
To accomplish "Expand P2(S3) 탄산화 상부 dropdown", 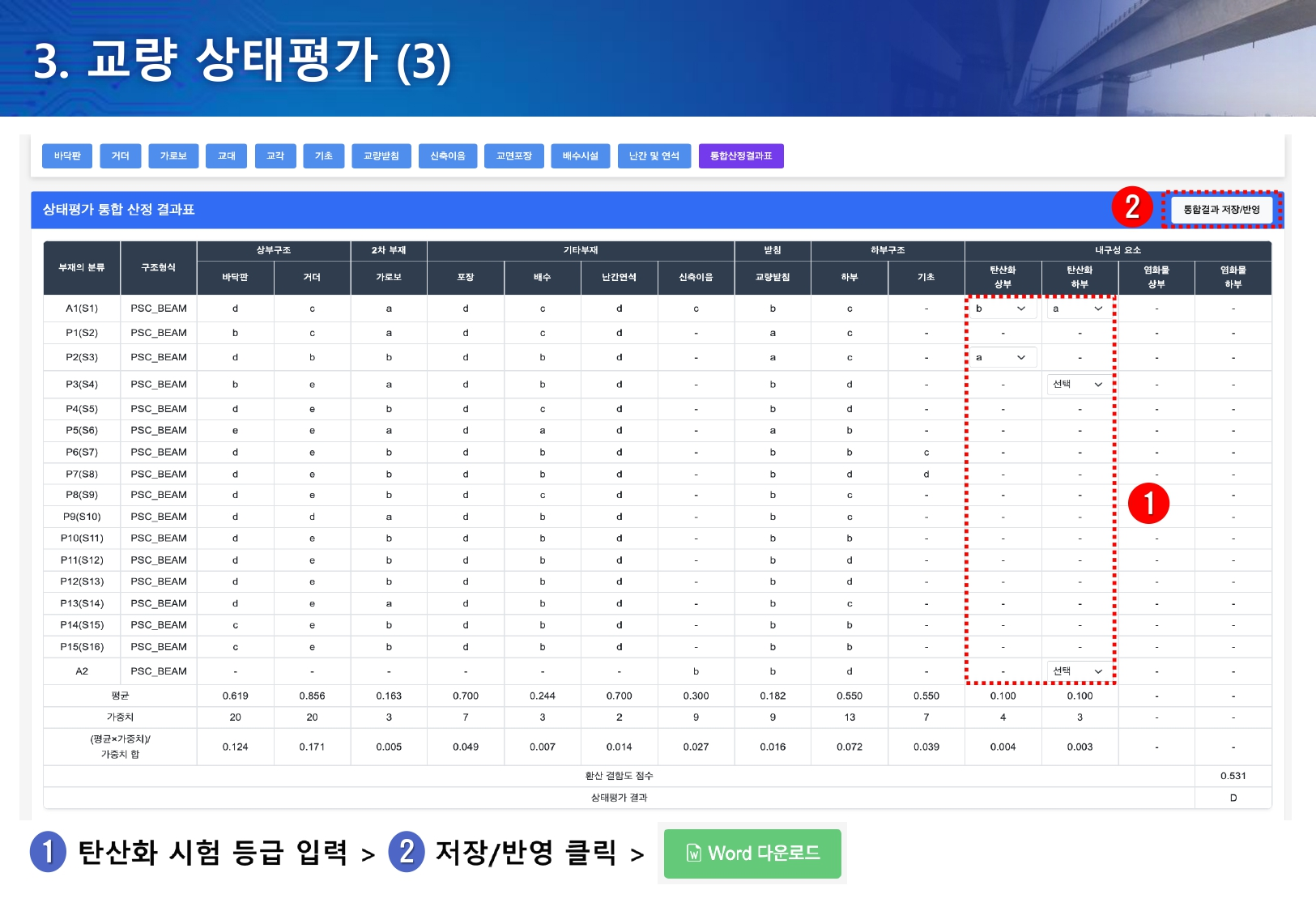I will pos(1002,357).
